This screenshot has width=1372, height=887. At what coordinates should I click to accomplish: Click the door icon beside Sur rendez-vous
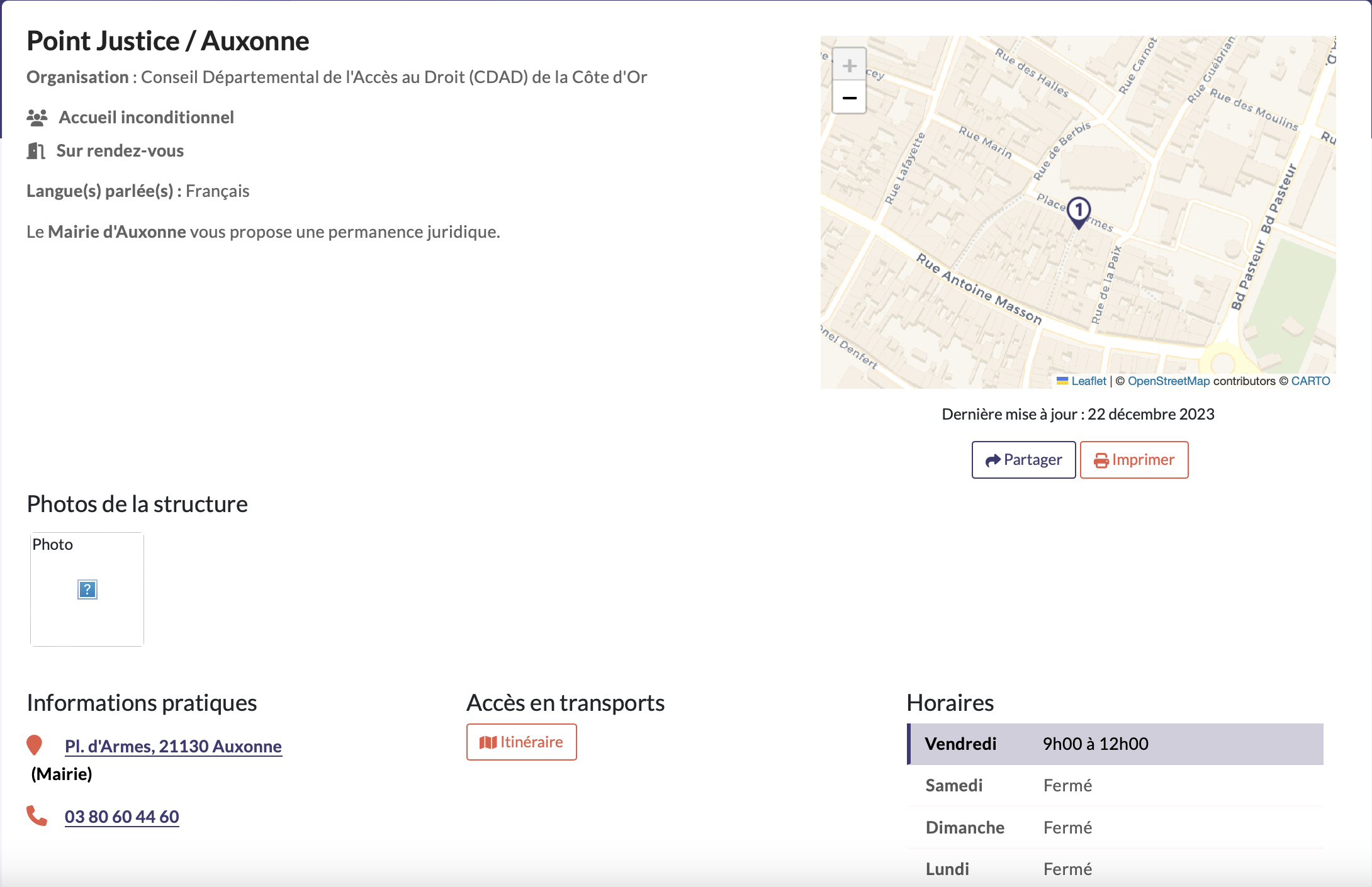point(36,151)
